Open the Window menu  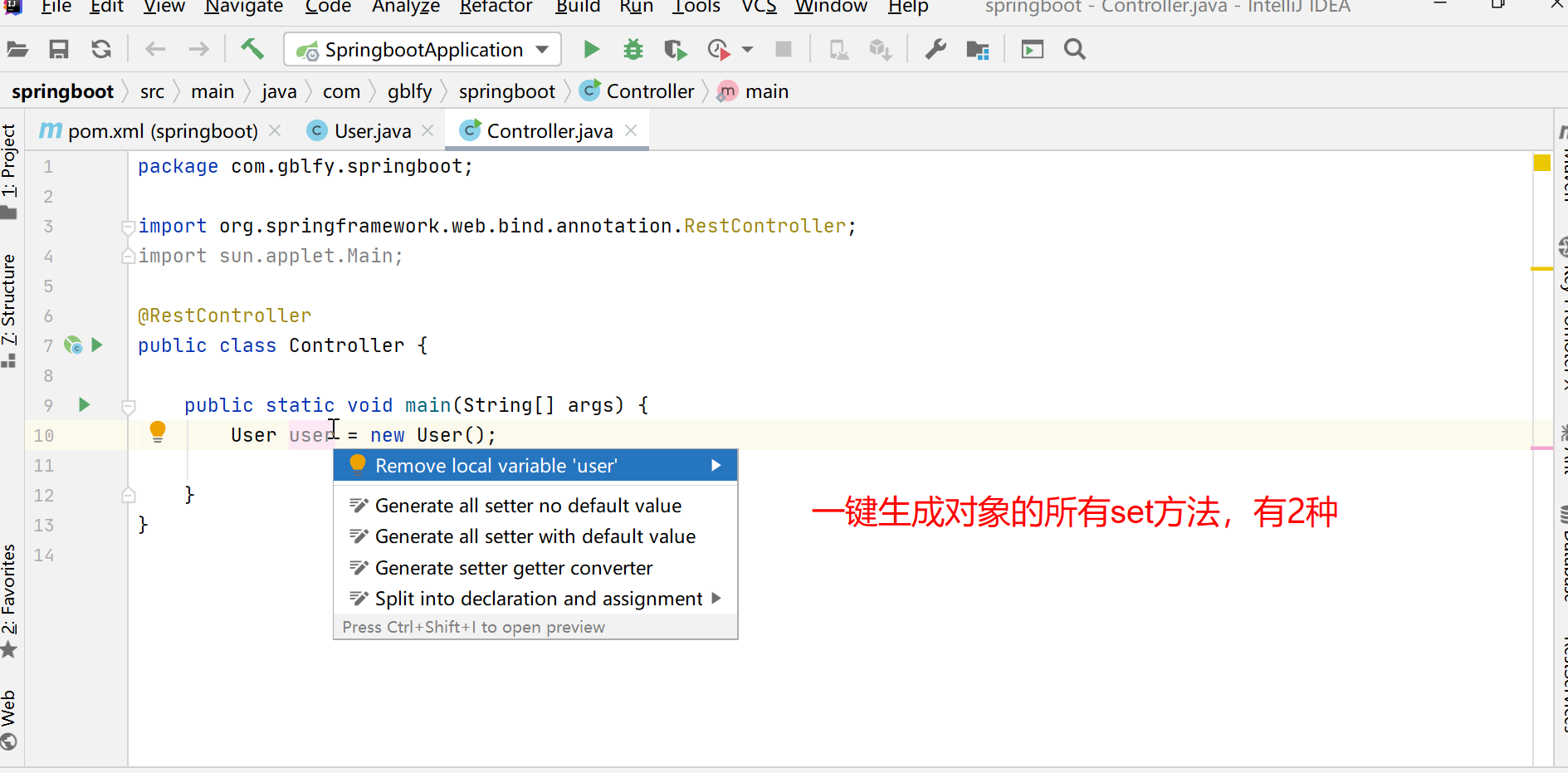(x=831, y=7)
